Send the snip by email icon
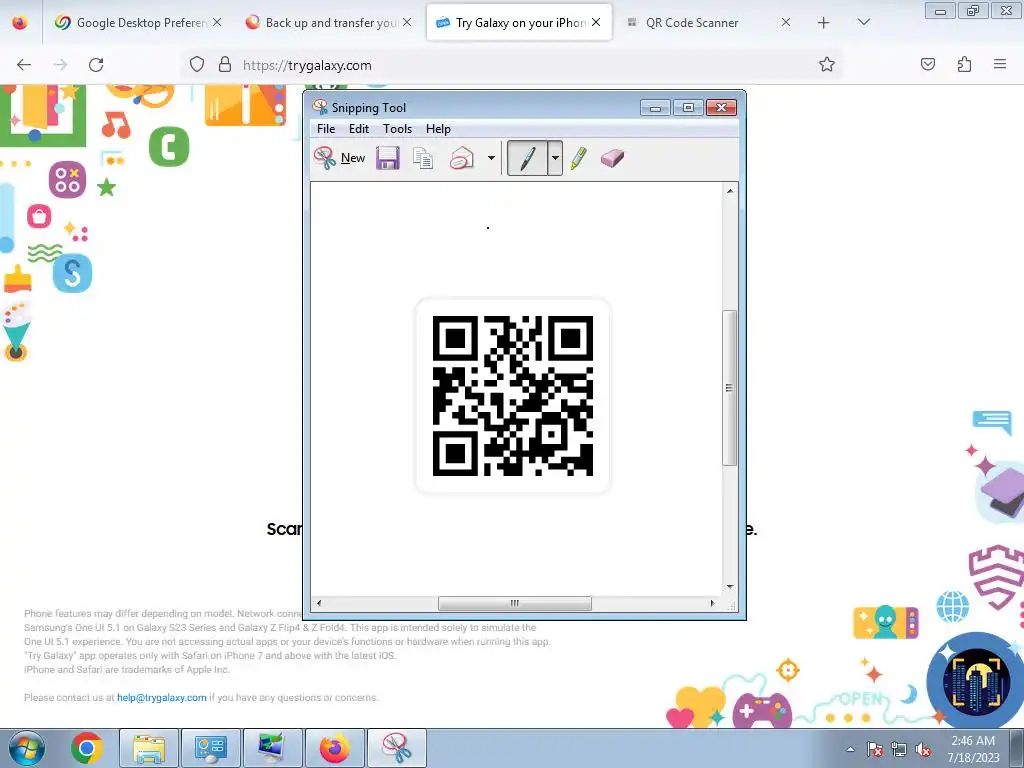Screen dimensions: 1024x768 click(x=462, y=158)
